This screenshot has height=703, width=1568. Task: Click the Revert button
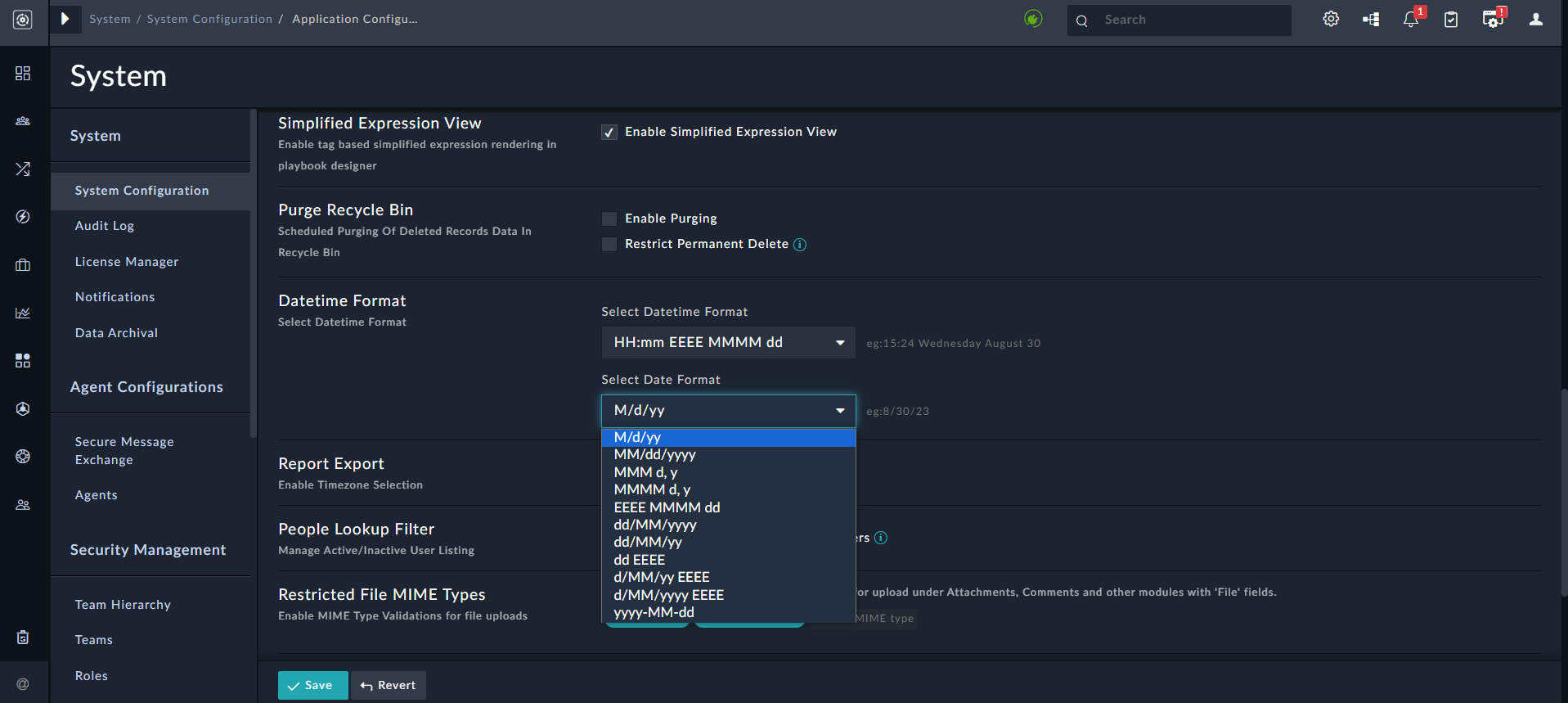tap(389, 685)
